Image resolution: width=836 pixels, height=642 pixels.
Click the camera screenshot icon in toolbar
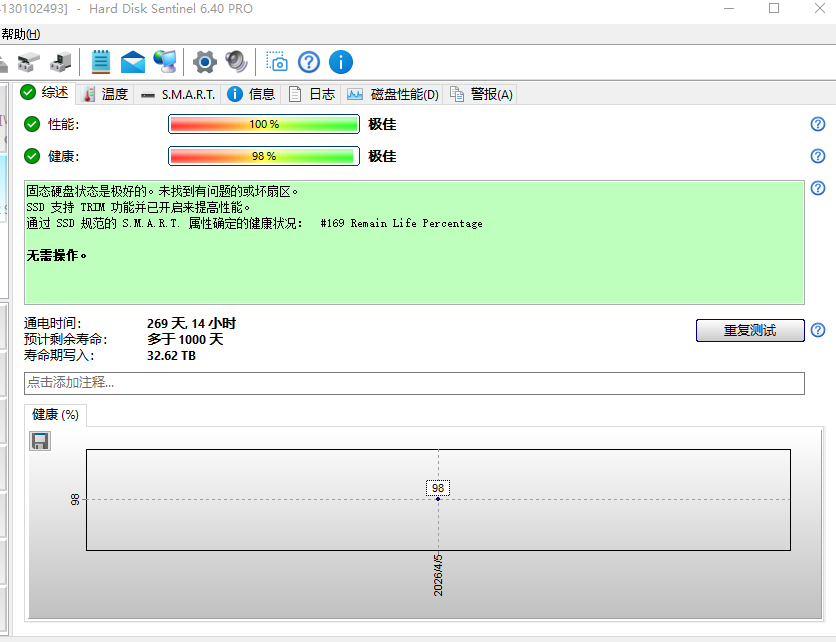(277, 62)
